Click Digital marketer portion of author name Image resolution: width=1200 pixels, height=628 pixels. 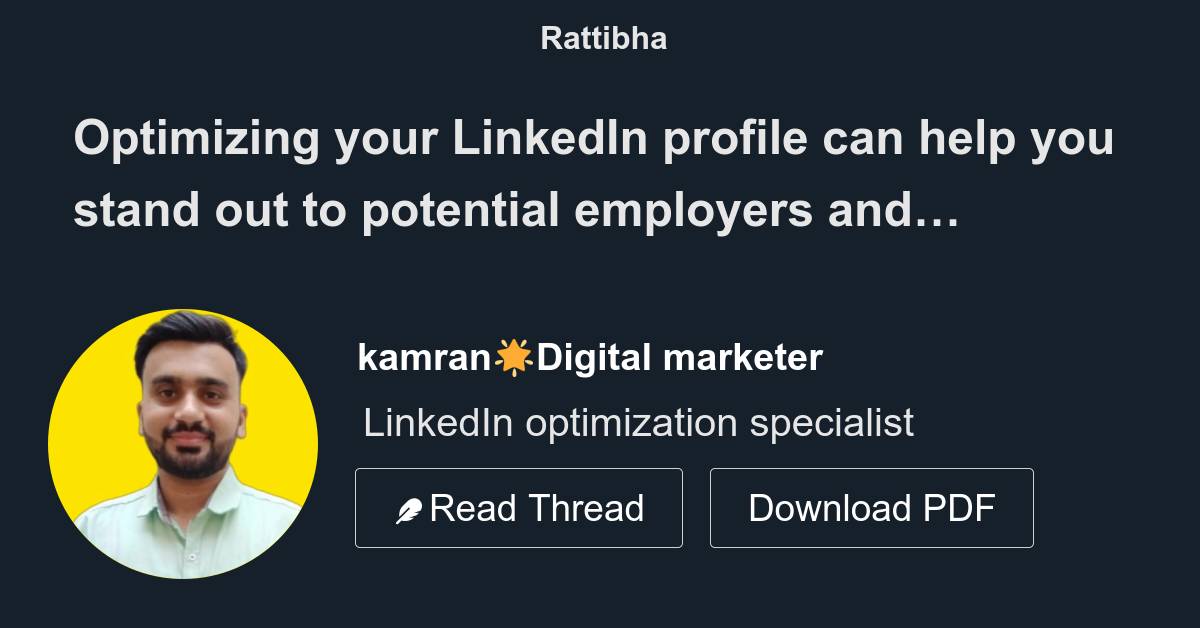click(x=680, y=356)
